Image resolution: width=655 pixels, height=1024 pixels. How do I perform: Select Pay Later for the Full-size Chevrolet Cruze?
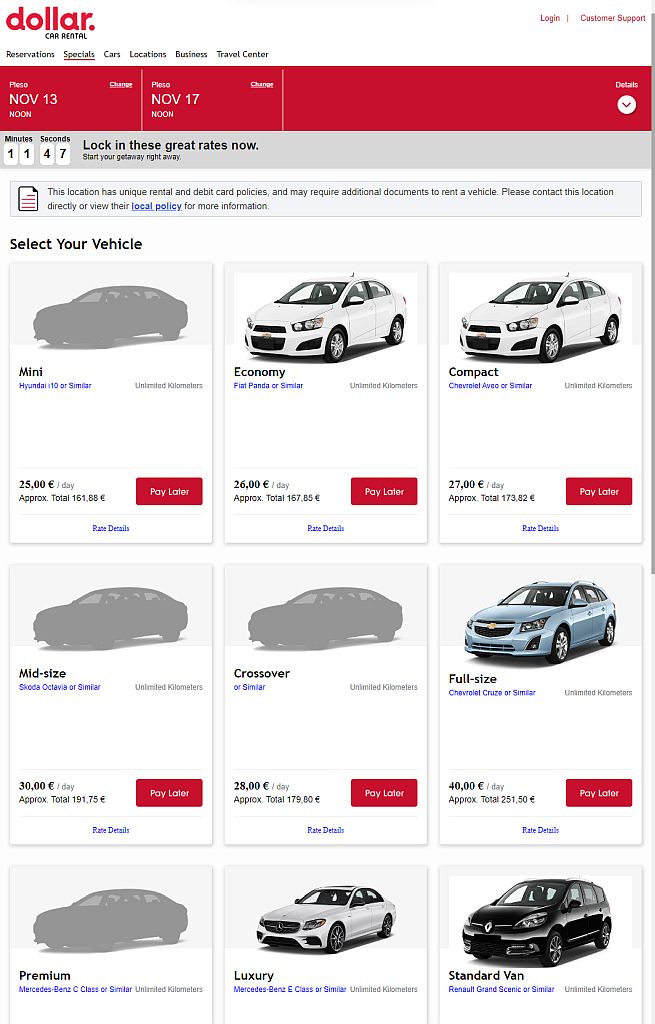[x=598, y=793]
